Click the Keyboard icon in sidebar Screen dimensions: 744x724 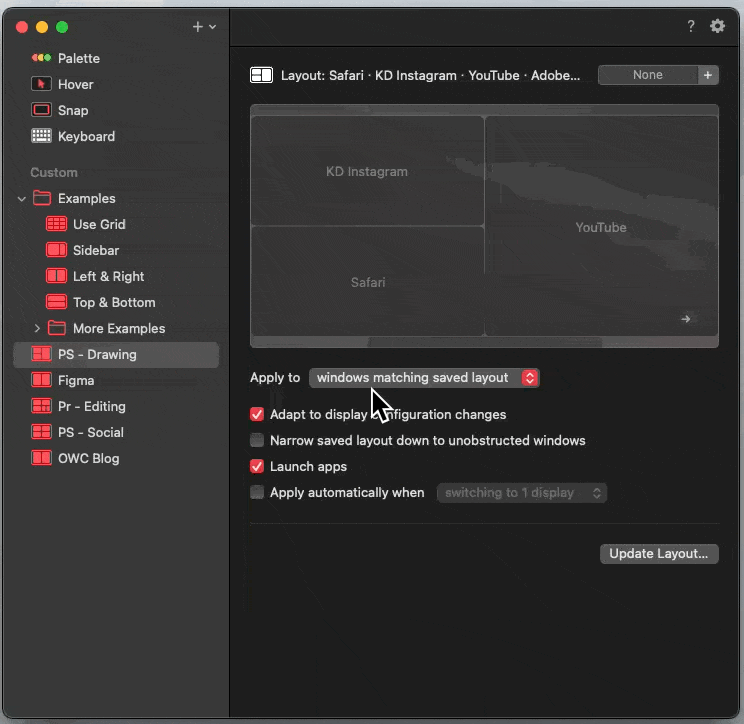point(41,136)
